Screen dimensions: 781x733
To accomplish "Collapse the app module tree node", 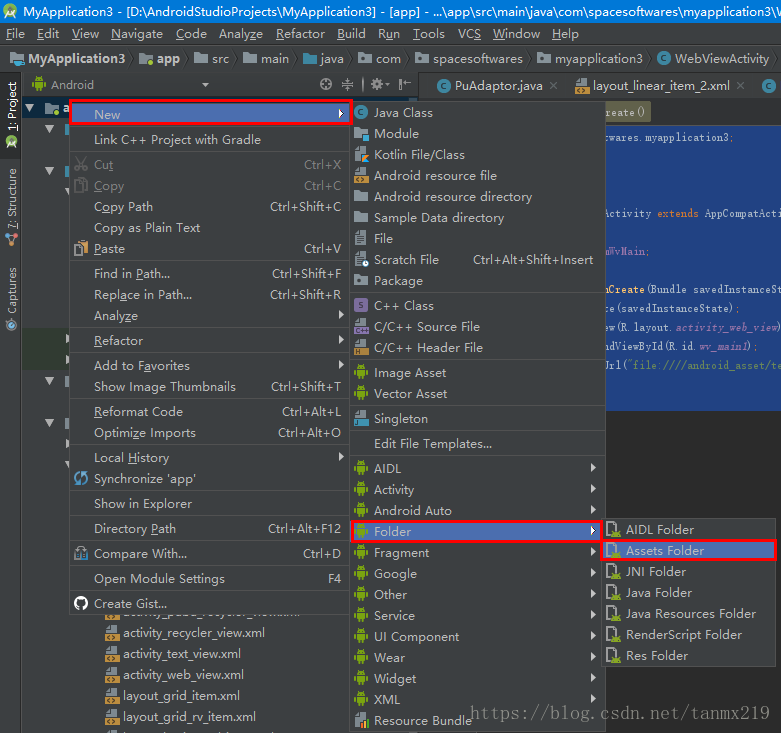I will pos(30,108).
